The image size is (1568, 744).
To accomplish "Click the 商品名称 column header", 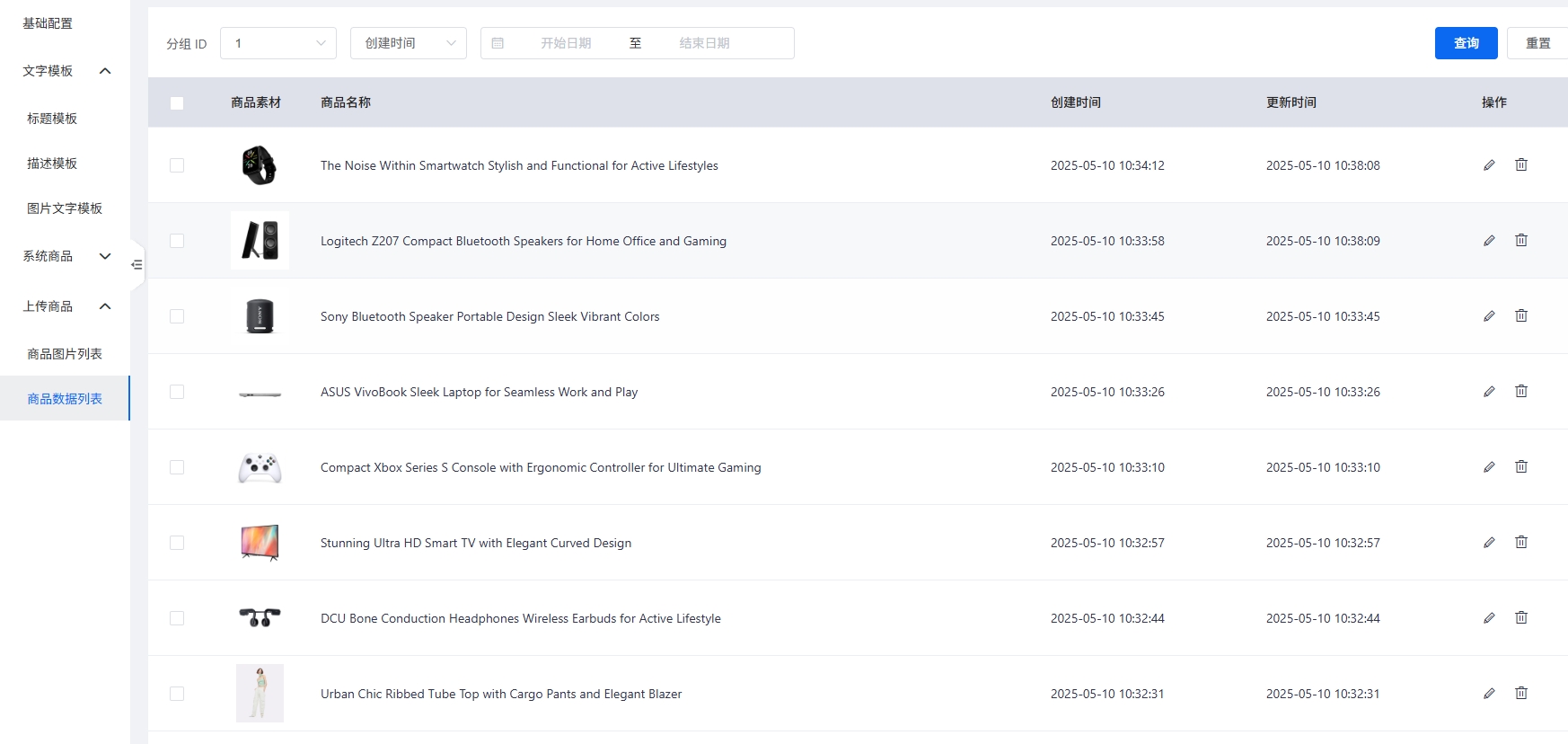I will point(346,102).
